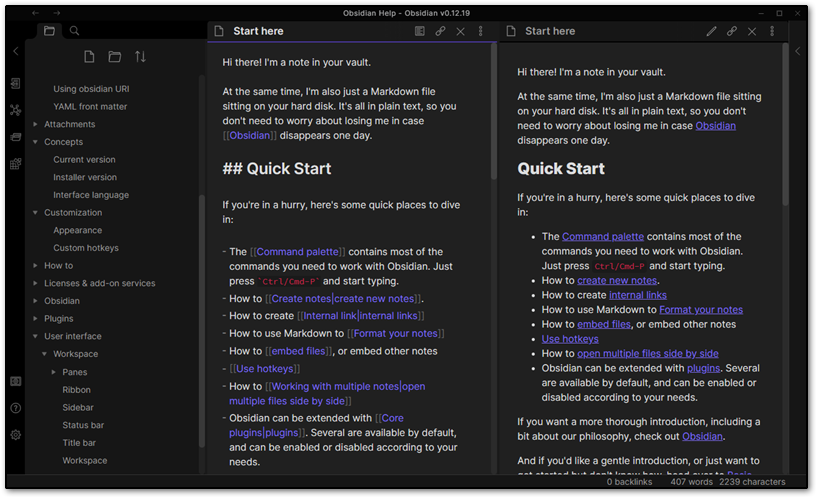This screenshot has width=817, height=498.
Task: Click the link-pane icon in the right pane
Action: pyautogui.click(x=732, y=31)
